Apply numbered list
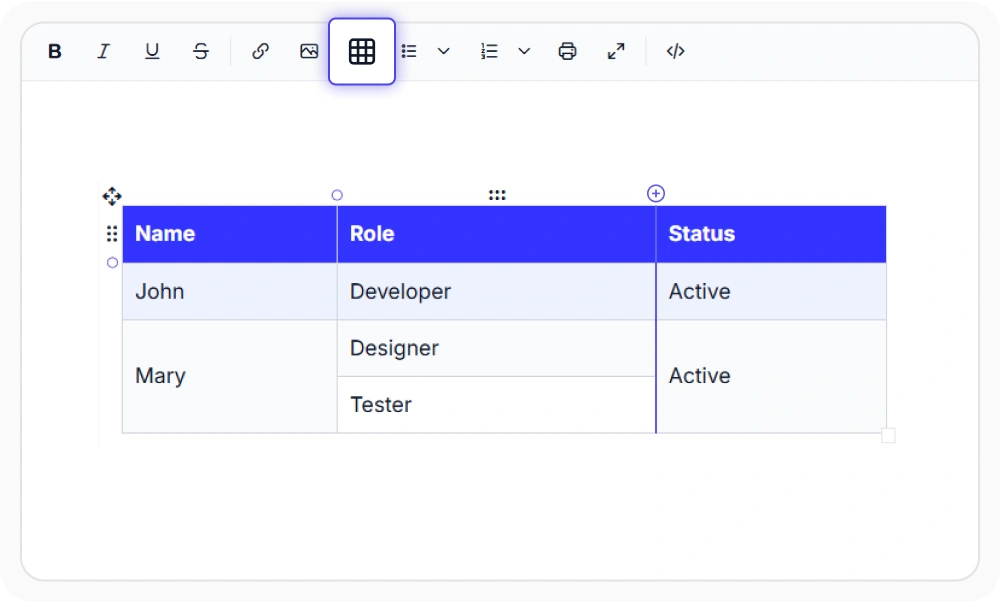This screenshot has width=1000, height=602. [489, 51]
